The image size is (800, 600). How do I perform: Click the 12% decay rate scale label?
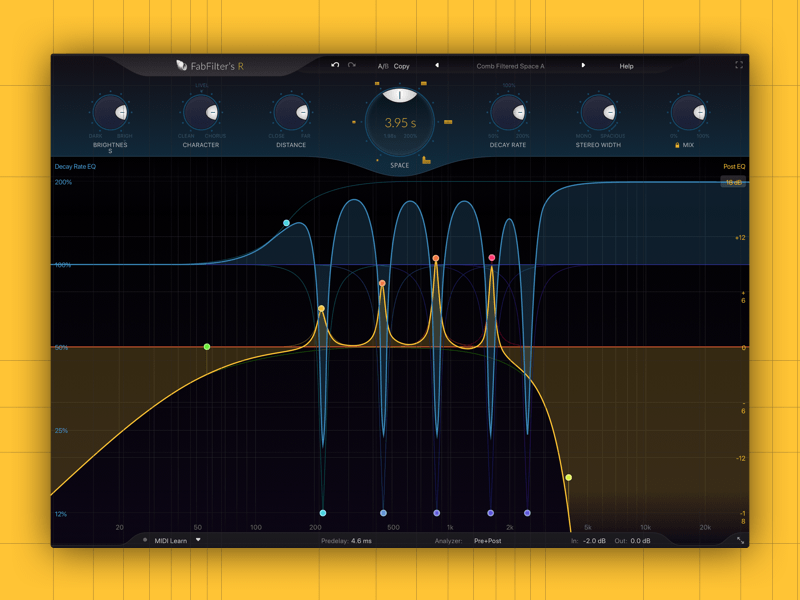tap(61, 514)
